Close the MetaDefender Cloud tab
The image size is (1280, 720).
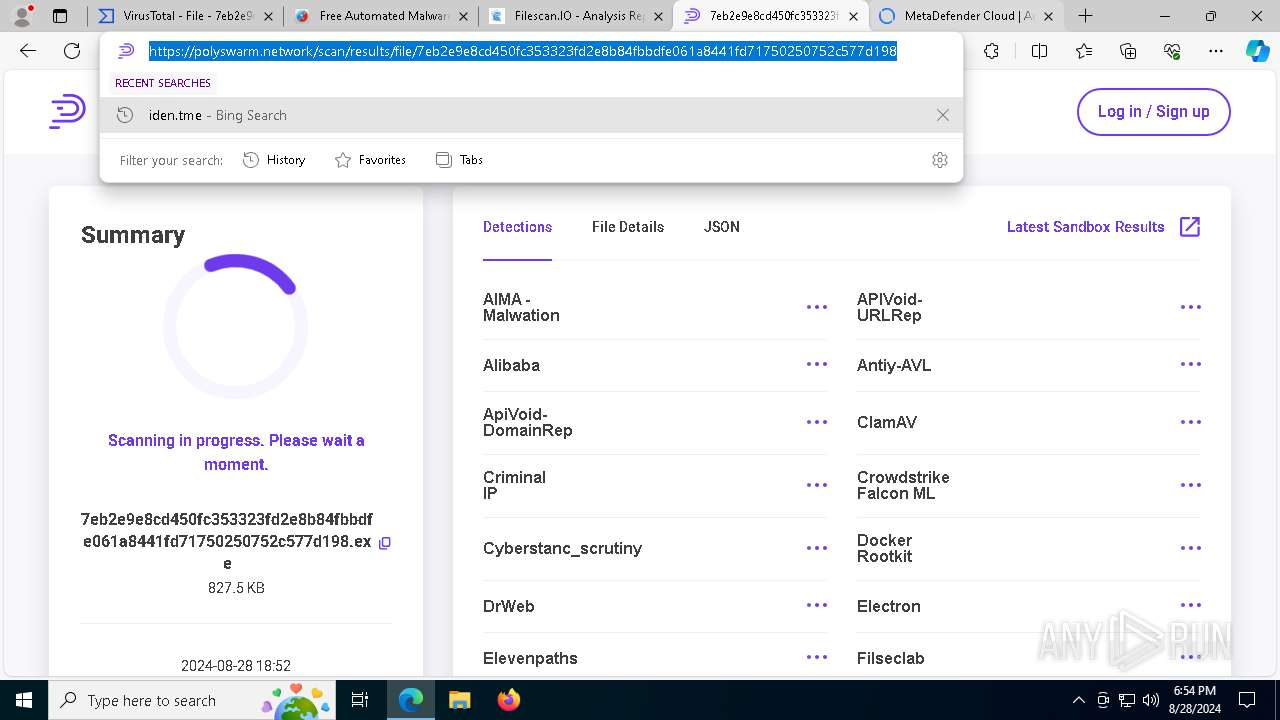1048,16
